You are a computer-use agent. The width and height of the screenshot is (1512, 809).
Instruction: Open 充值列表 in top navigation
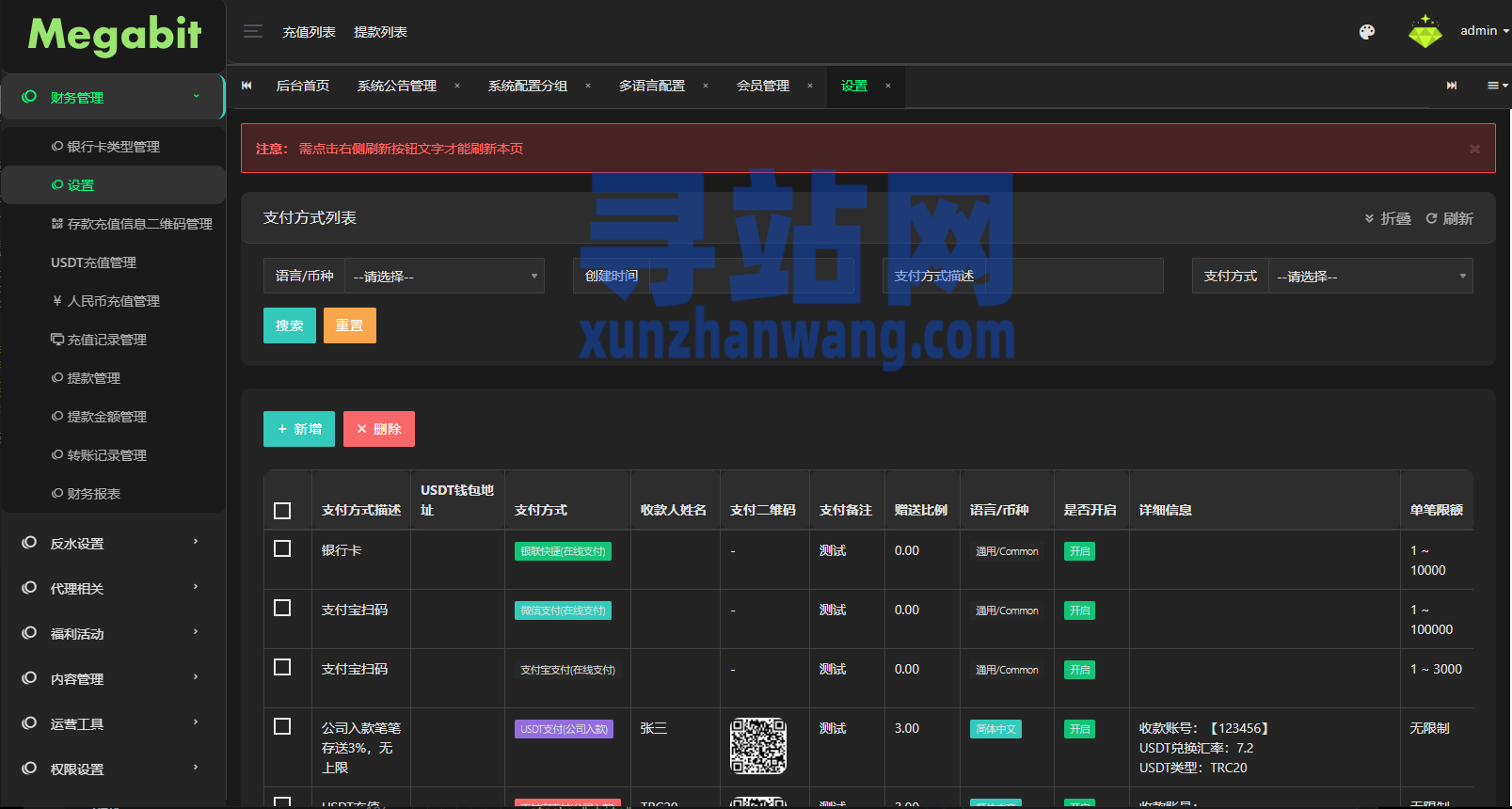click(309, 32)
